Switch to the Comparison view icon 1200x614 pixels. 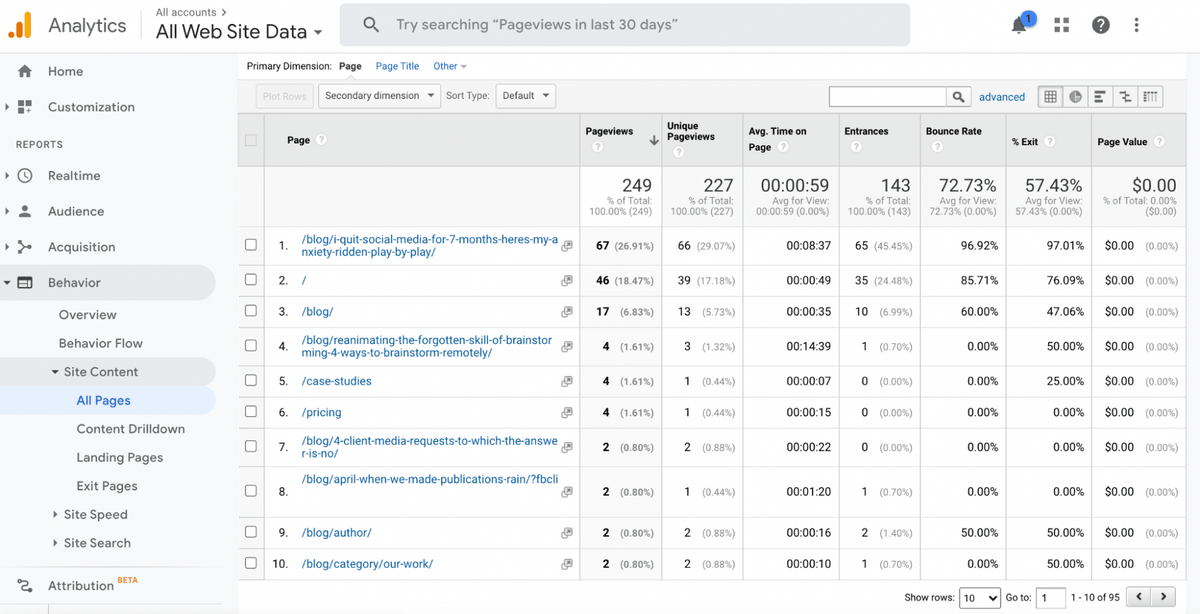1125,96
